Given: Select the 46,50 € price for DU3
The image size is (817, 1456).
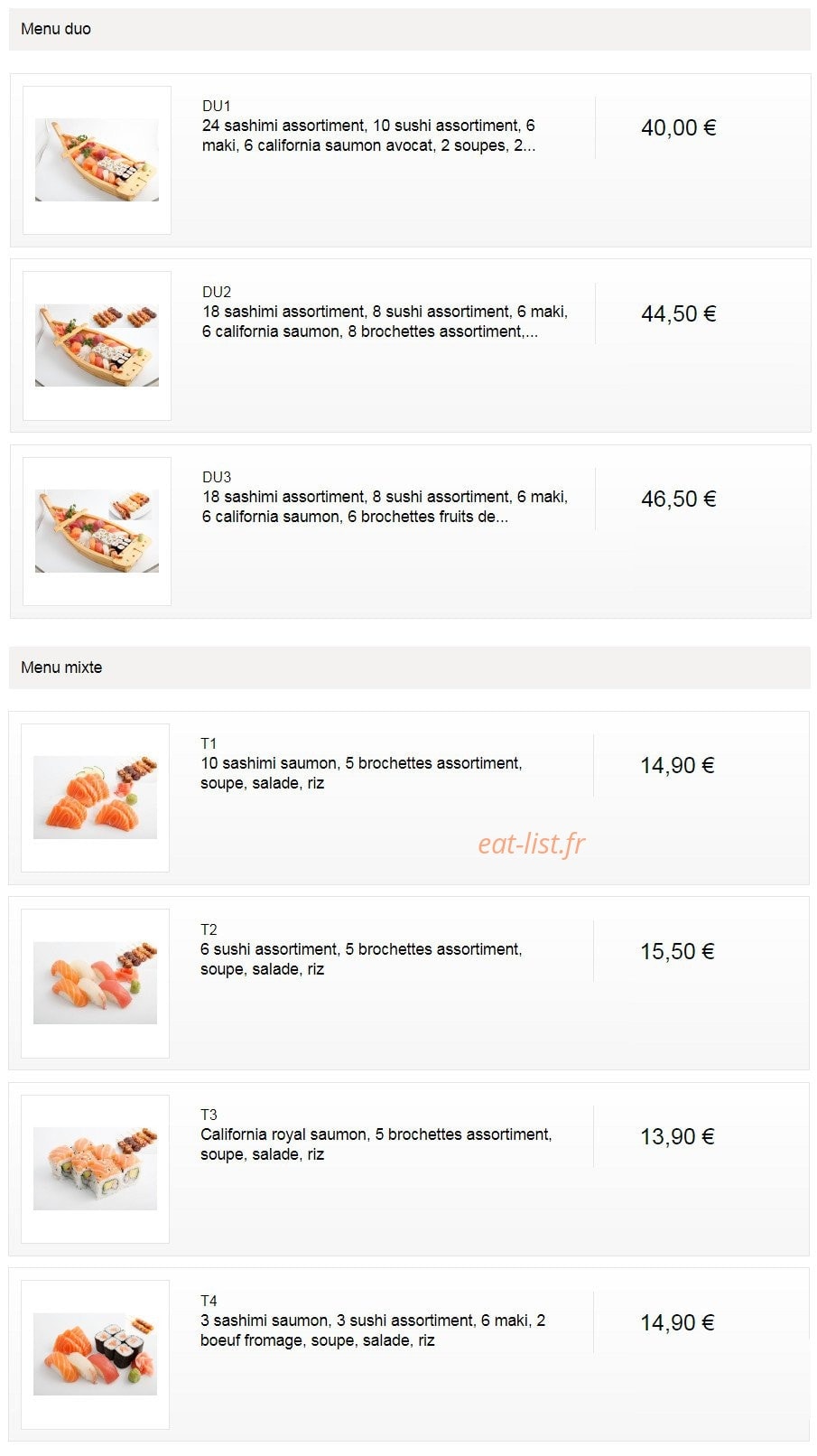Looking at the screenshot, I should click(x=679, y=499).
